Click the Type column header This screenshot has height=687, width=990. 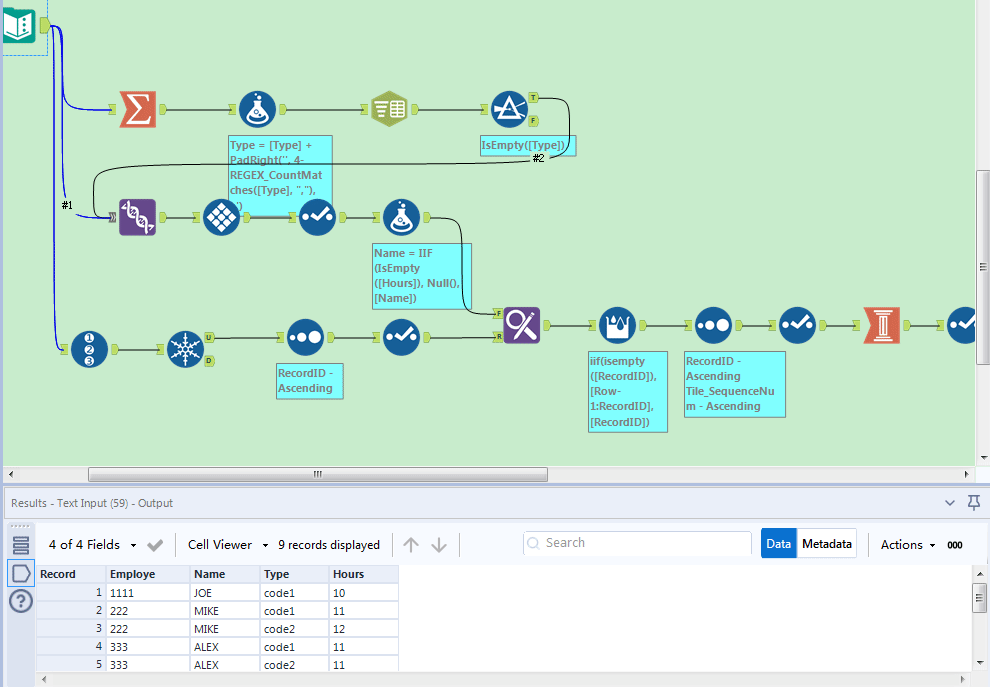[x=294, y=574]
